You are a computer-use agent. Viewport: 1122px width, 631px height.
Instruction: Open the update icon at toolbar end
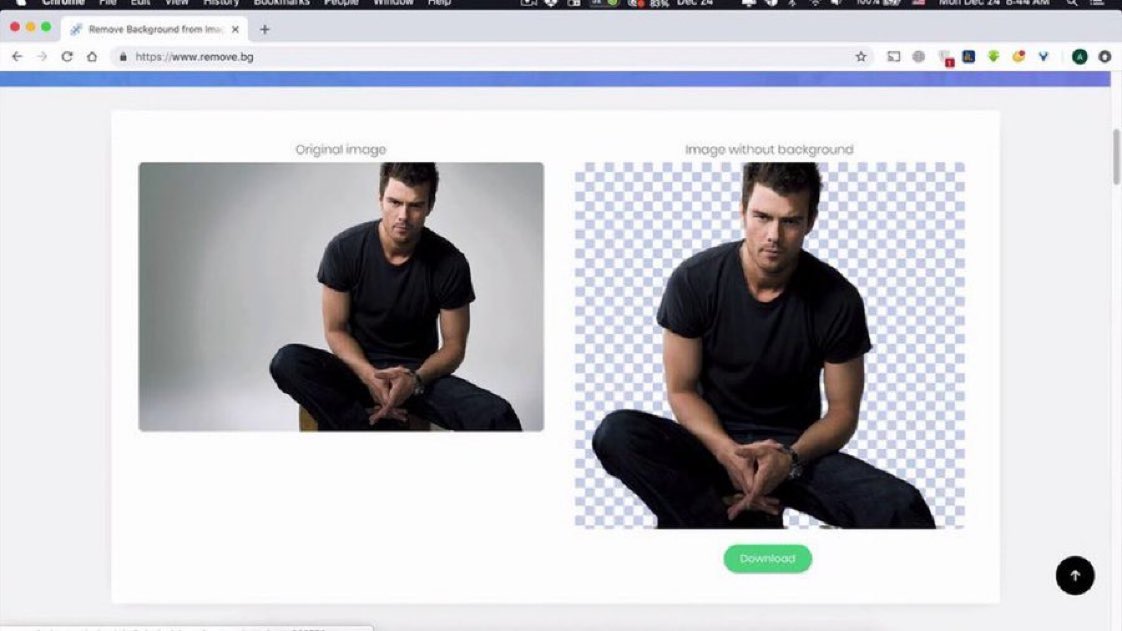(1105, 57)
